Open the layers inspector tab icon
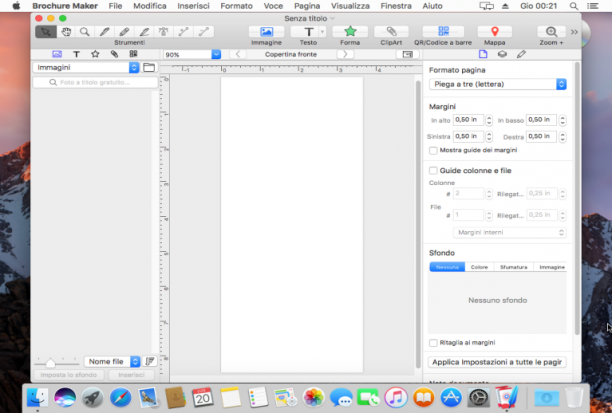This screenshot has height=413, width=612. [502, 54]
